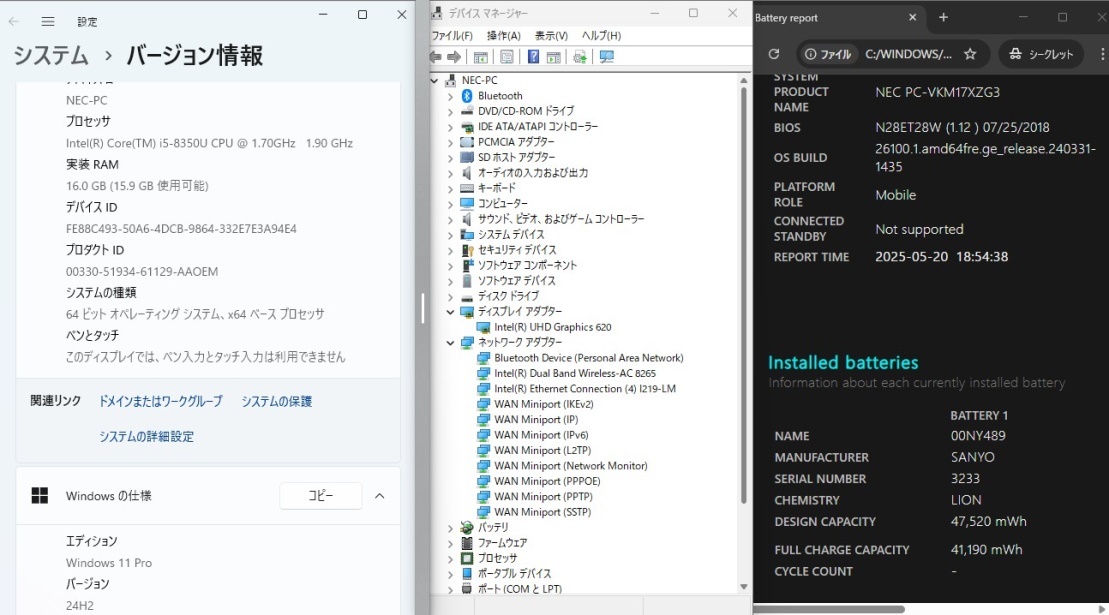Scan for hardware changes toolbar icon
This screenshot has height=615, width=1109.
tap(607, 57)
